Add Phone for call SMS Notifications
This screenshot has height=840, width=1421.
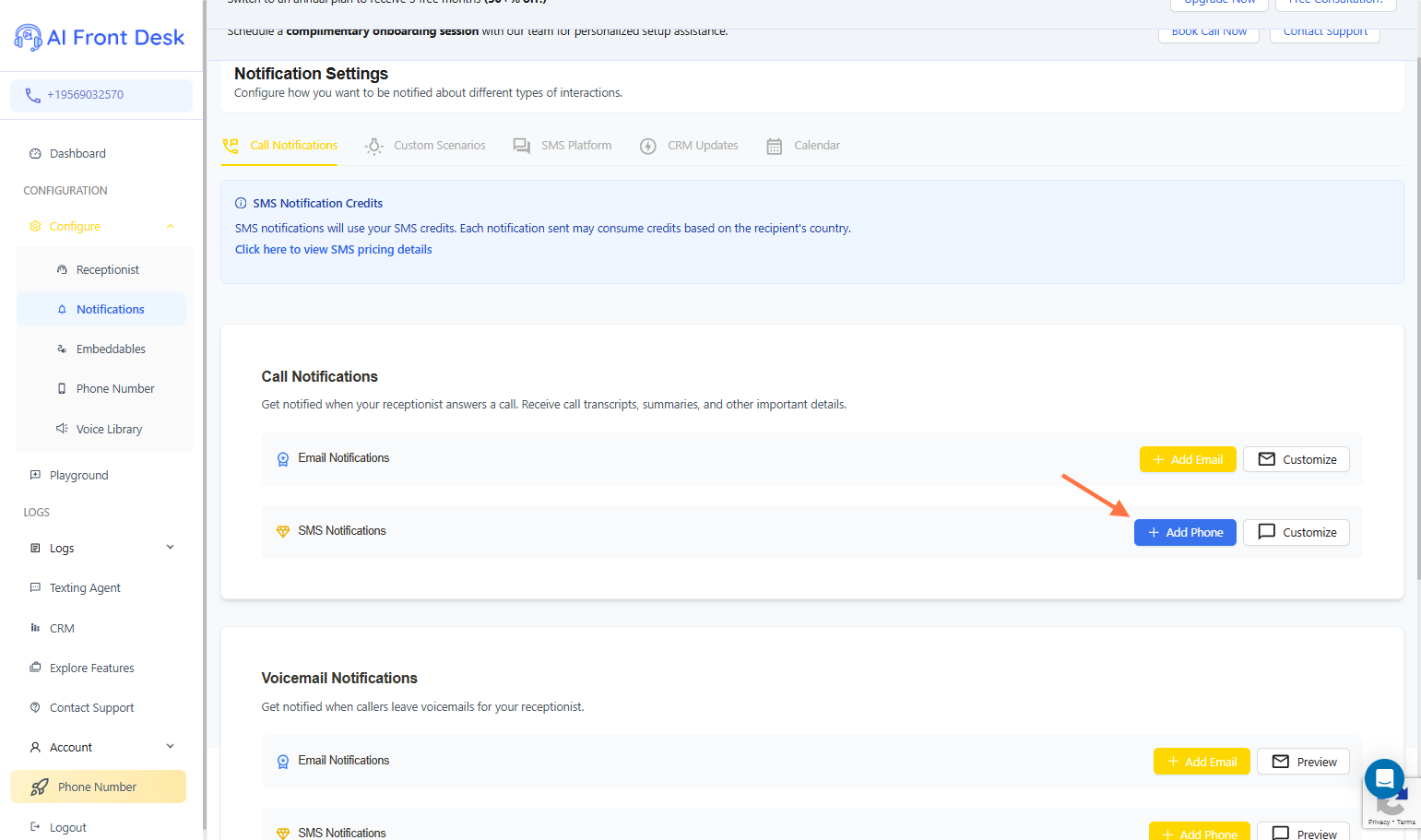click(1185, 533)
